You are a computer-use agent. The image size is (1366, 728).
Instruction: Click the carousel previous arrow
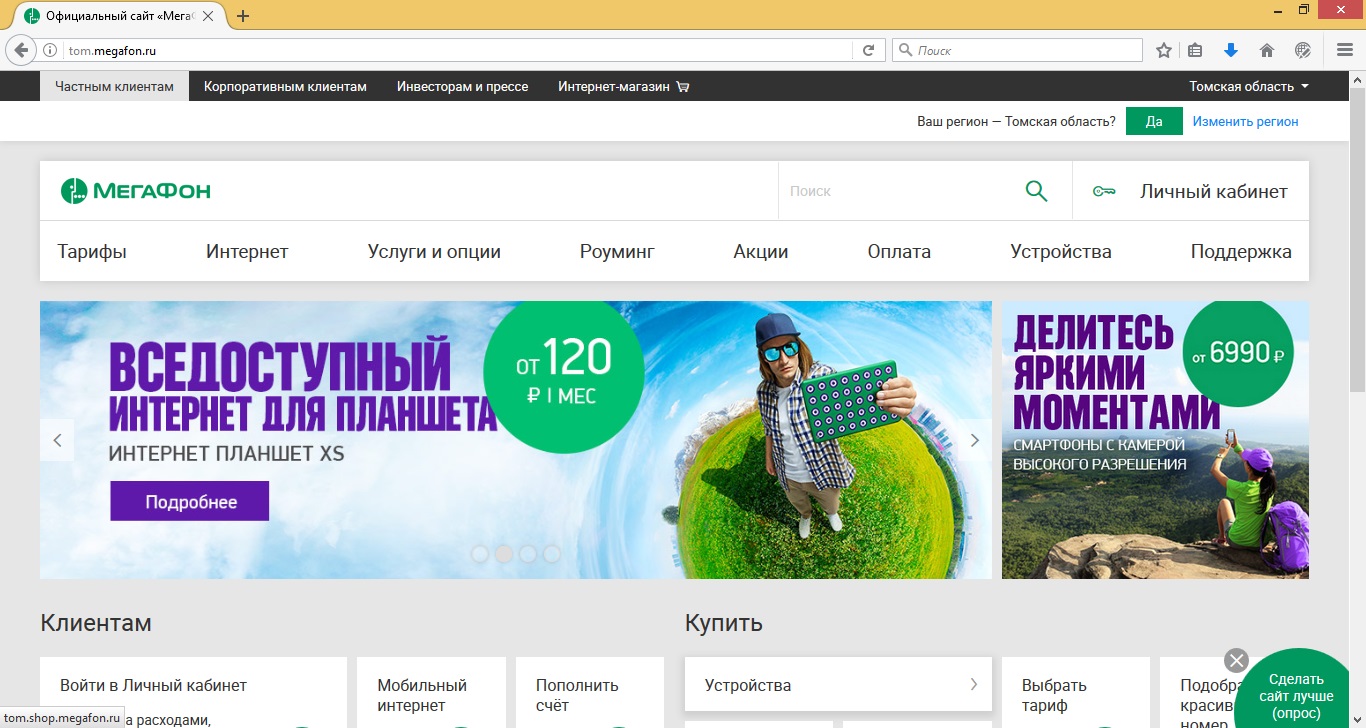[56, 439]
